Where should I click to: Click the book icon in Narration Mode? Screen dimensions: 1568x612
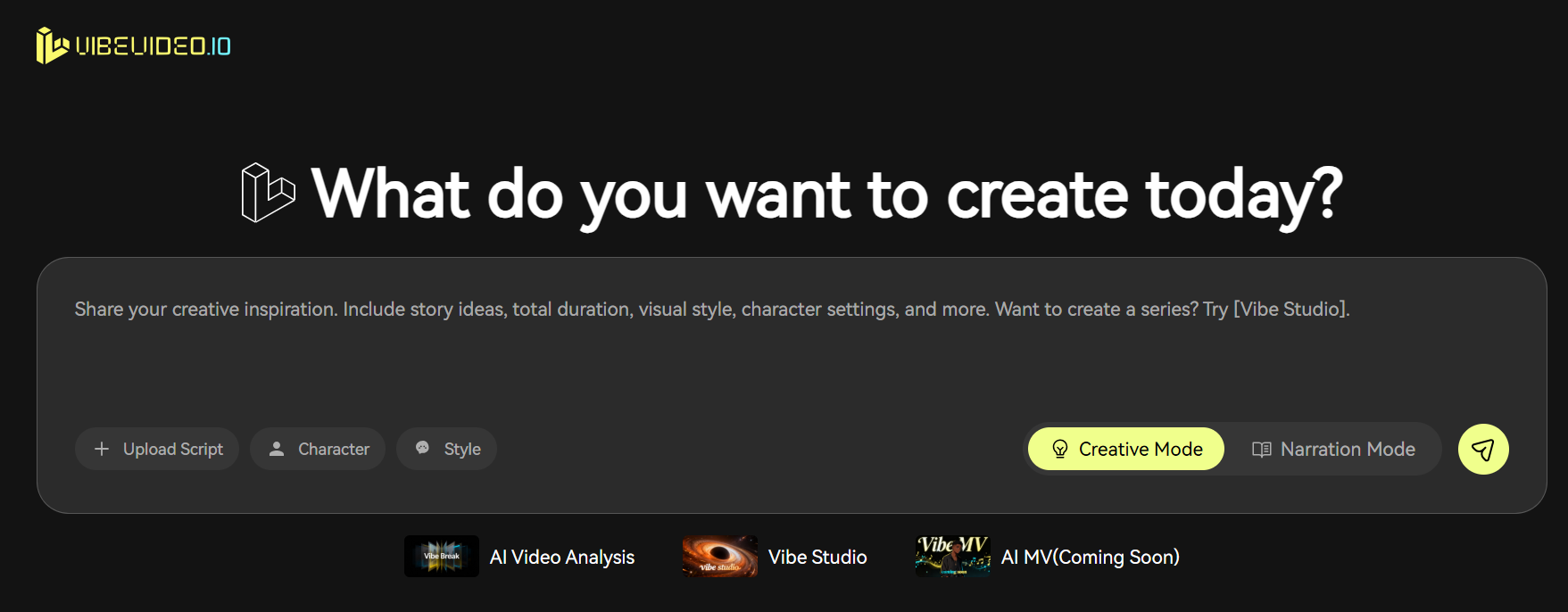pos(1262,449)
